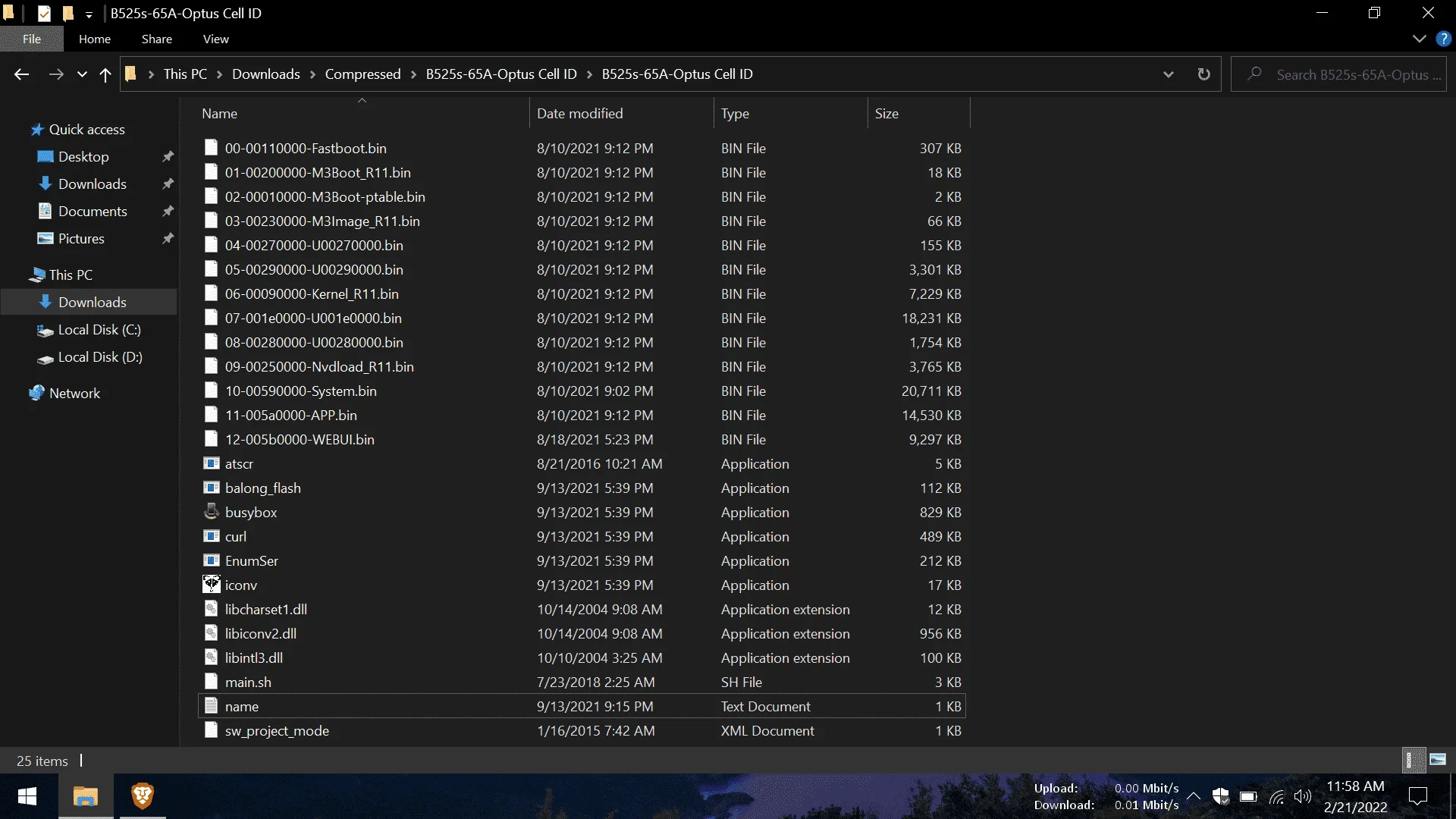Open Local Disk (C:) in sidebar
Viewport: 1456px width, 819px height.
pos(99,330)
